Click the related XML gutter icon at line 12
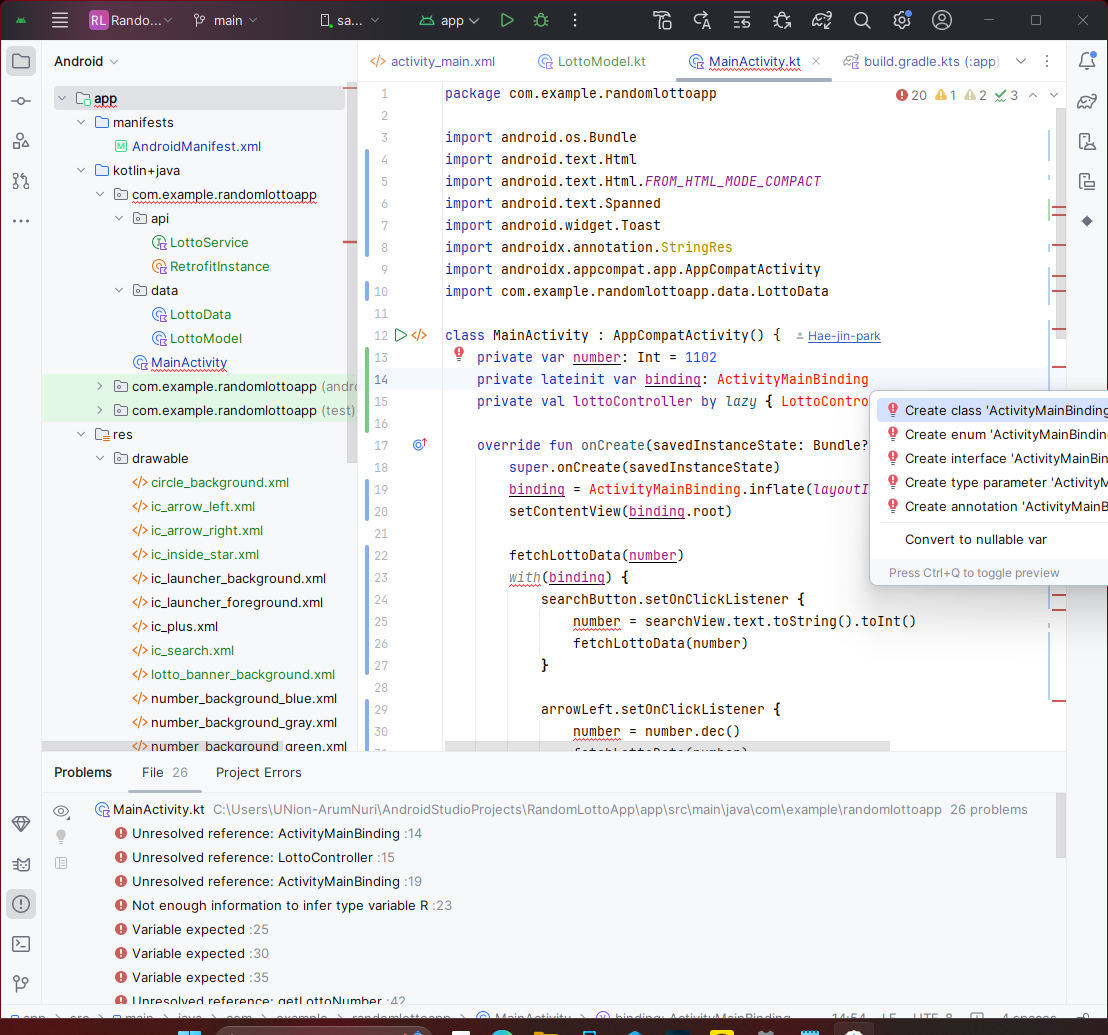The width and height of the screenshot is (1108, 1035). tap(419, 335)
